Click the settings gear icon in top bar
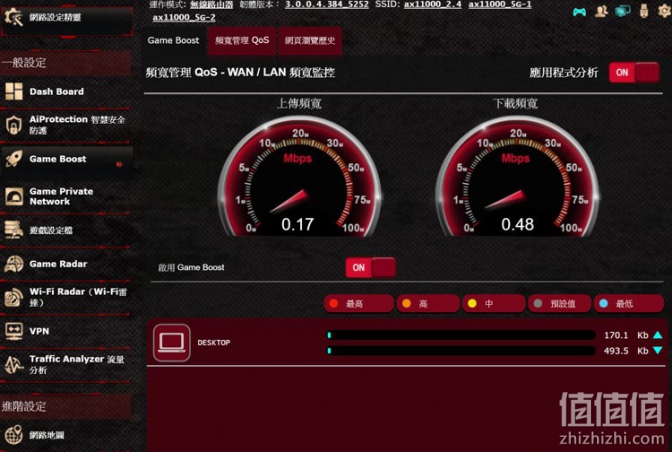The image size is (672, 452). tap(665, 11)
